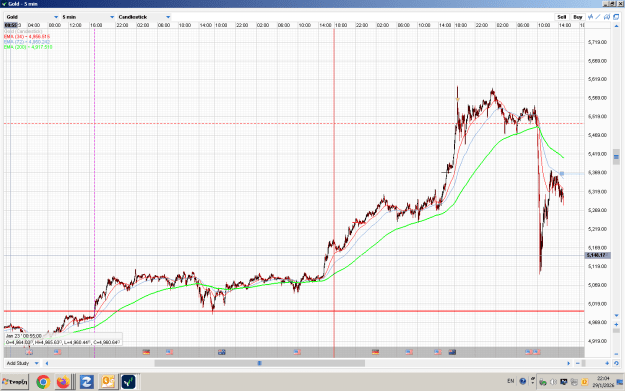Reset chart view with refresh icon
The height and width of the screenshot is (391, 625).
(616, 363)
